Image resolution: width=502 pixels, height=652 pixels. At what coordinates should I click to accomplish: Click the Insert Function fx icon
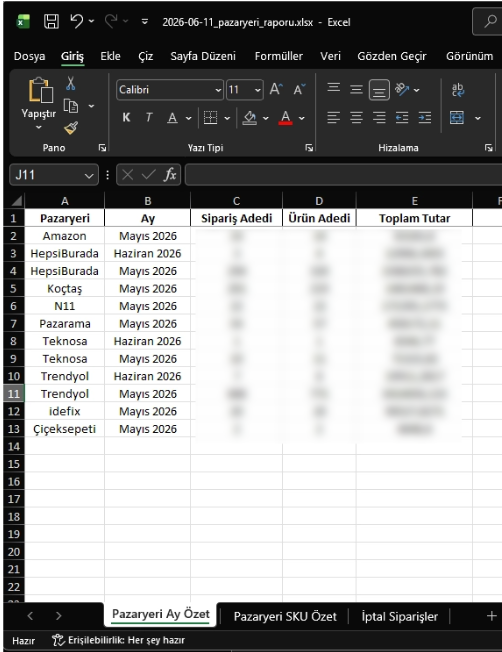(x=170, y=175)
